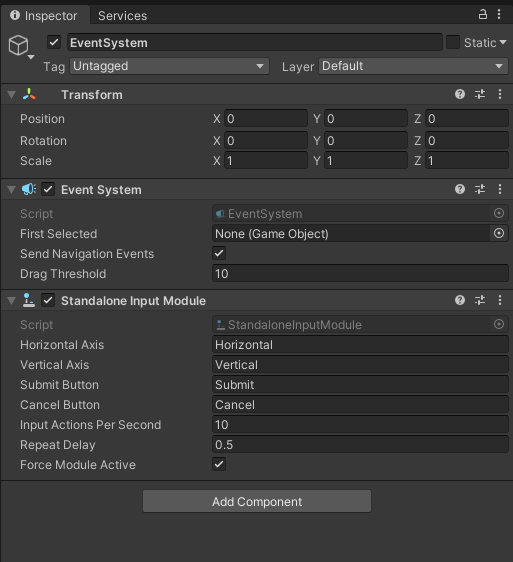This screenshot has height=562, width=513.
Task: Uncheck Send Navigation Events
Action: pyautogui.click(x=219, y=253)
